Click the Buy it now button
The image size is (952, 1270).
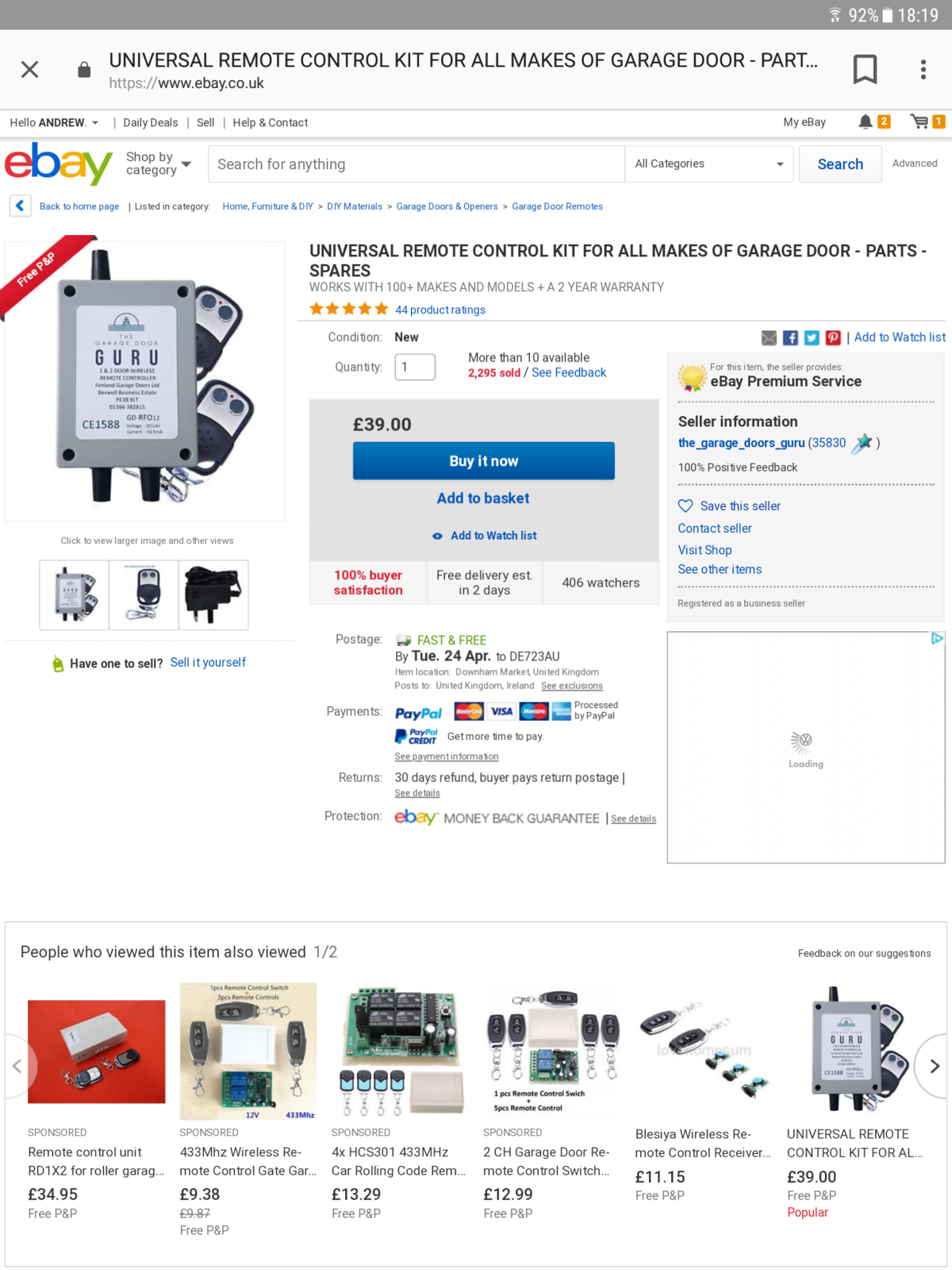click(484, 461)
